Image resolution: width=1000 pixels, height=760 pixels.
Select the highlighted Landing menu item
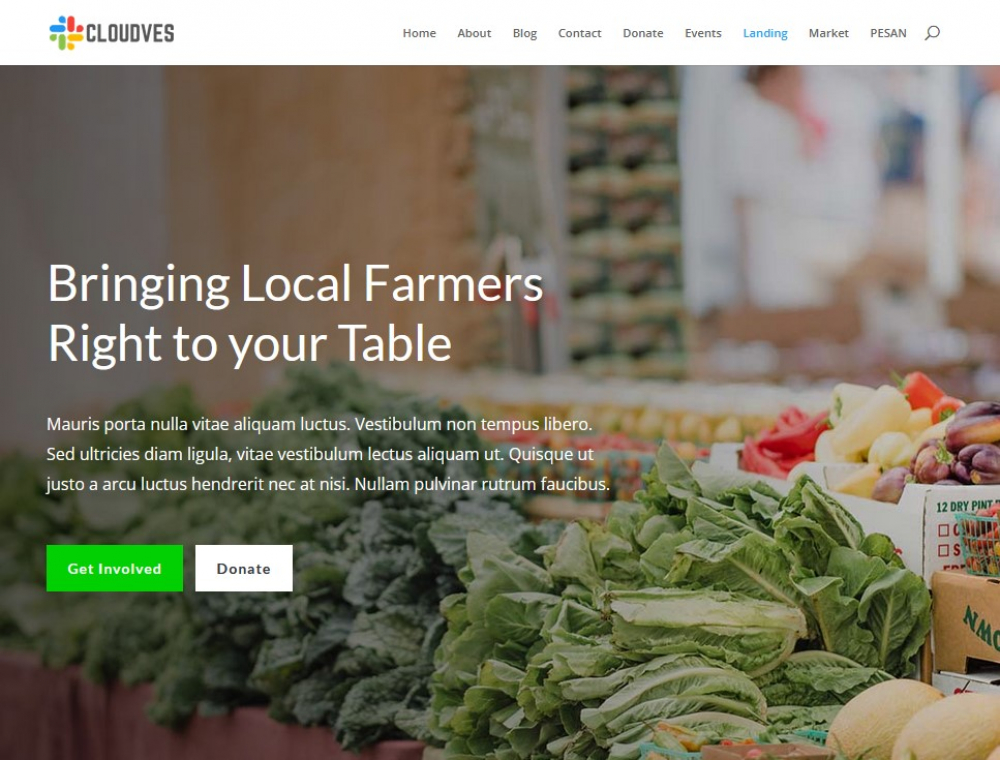tap(765, 33)
